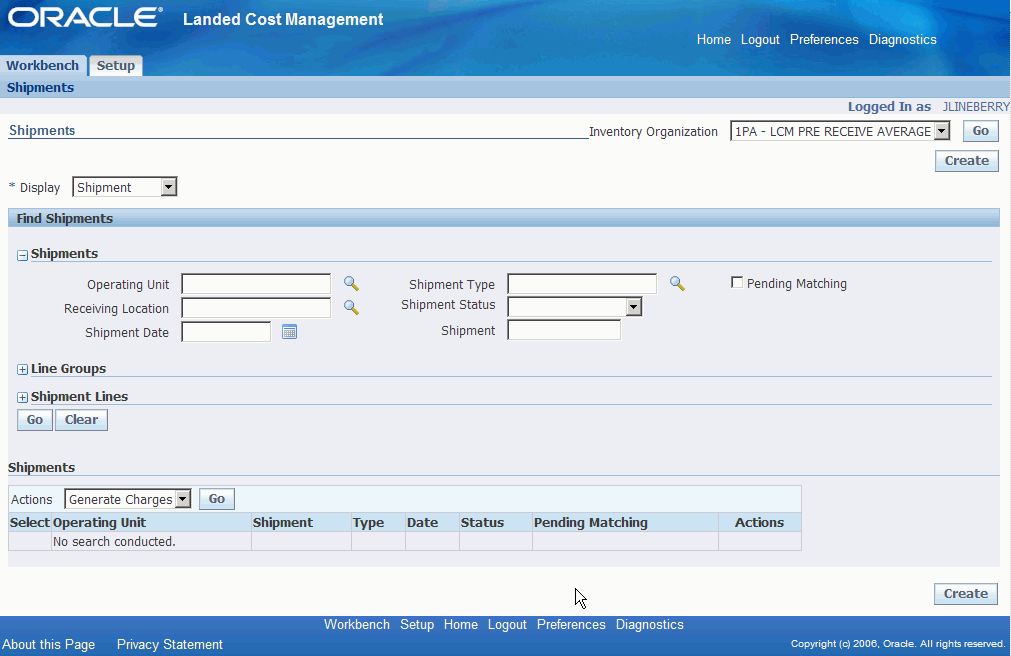Click the footer Setup link
The image size is (1011, 656).
417,624
